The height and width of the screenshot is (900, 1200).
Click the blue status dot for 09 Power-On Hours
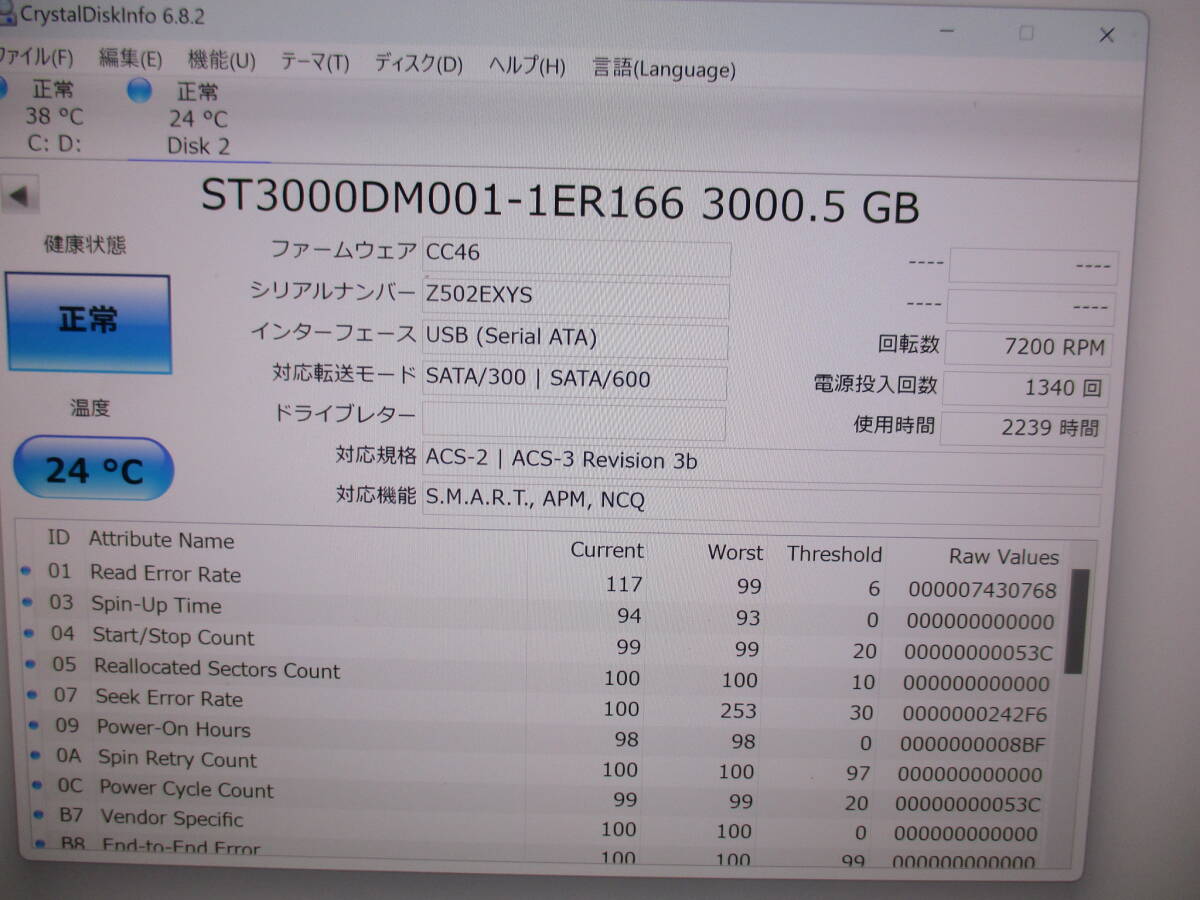[x=34, y=724]
